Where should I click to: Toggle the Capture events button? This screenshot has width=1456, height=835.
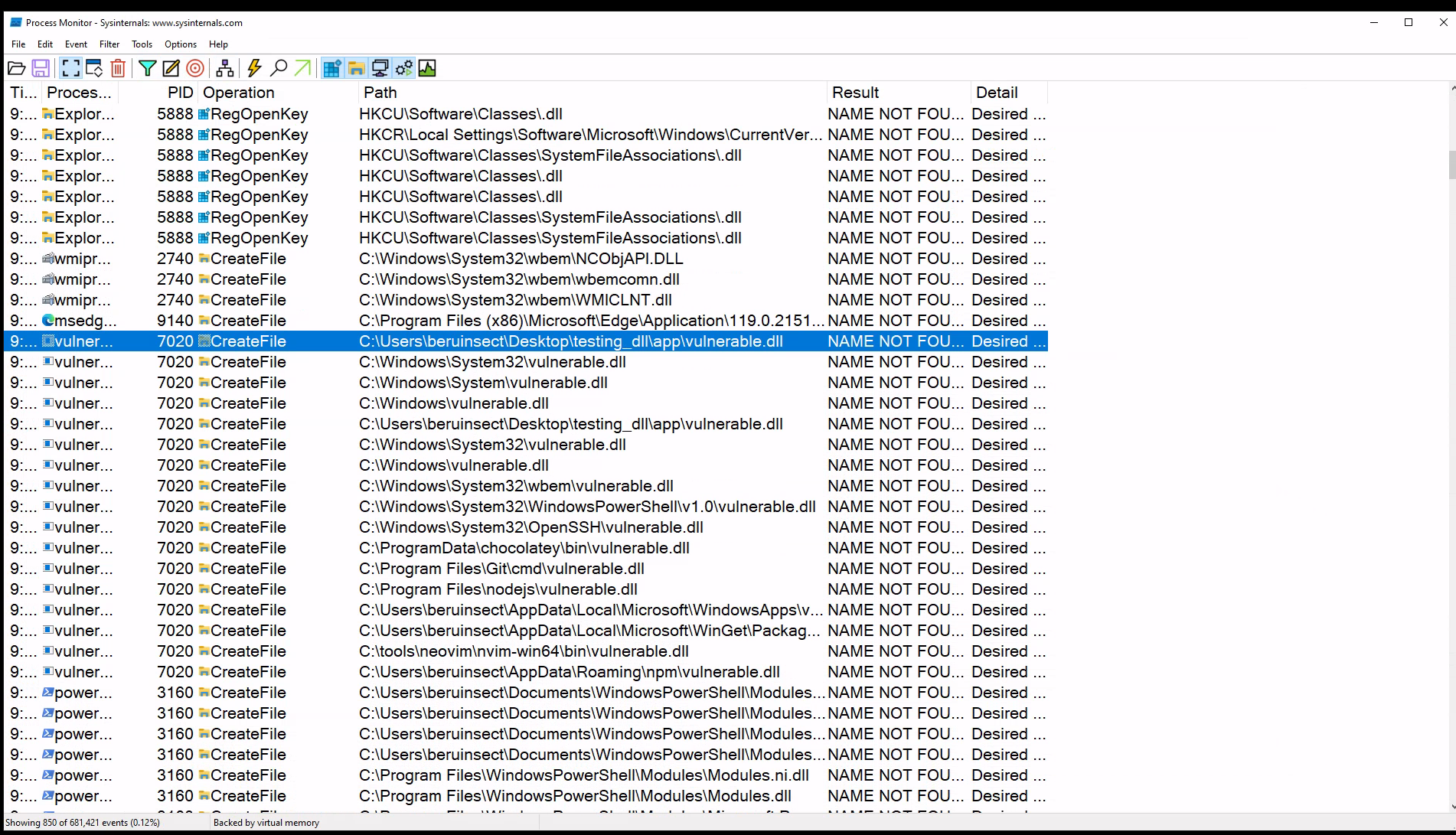[x=70, y=69]
